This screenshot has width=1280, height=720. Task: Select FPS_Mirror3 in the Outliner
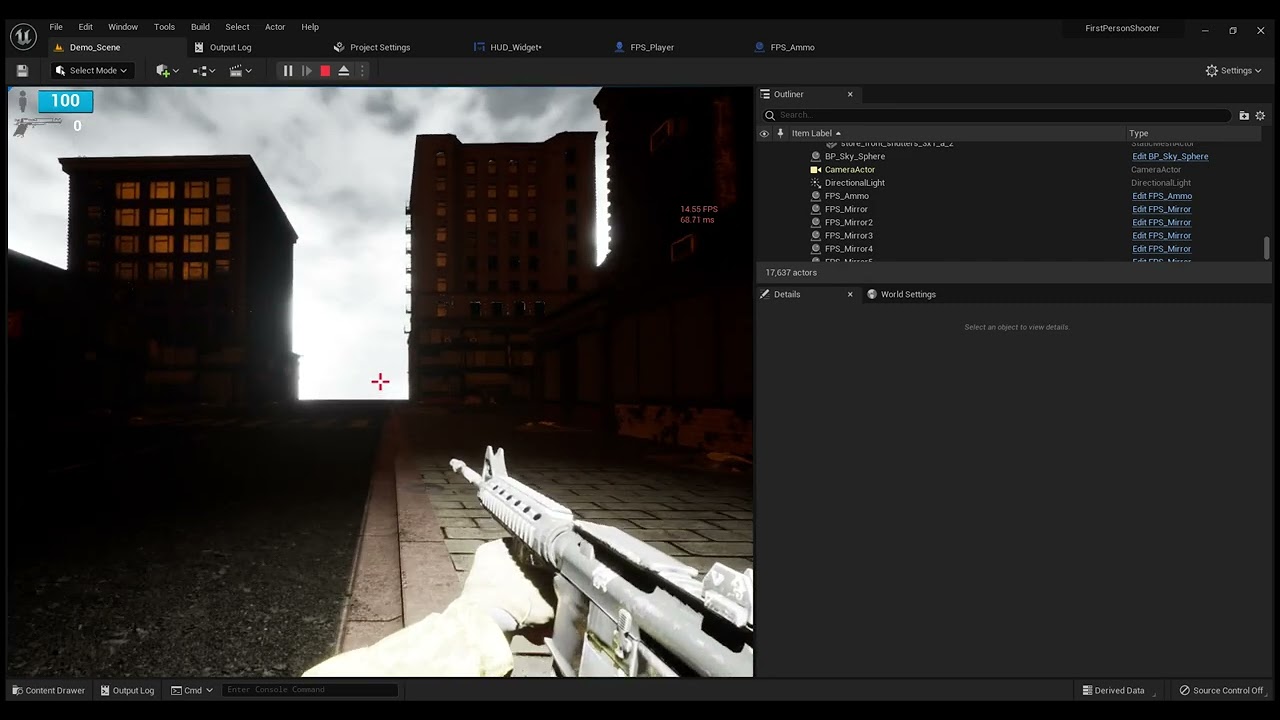coord(848,236)
